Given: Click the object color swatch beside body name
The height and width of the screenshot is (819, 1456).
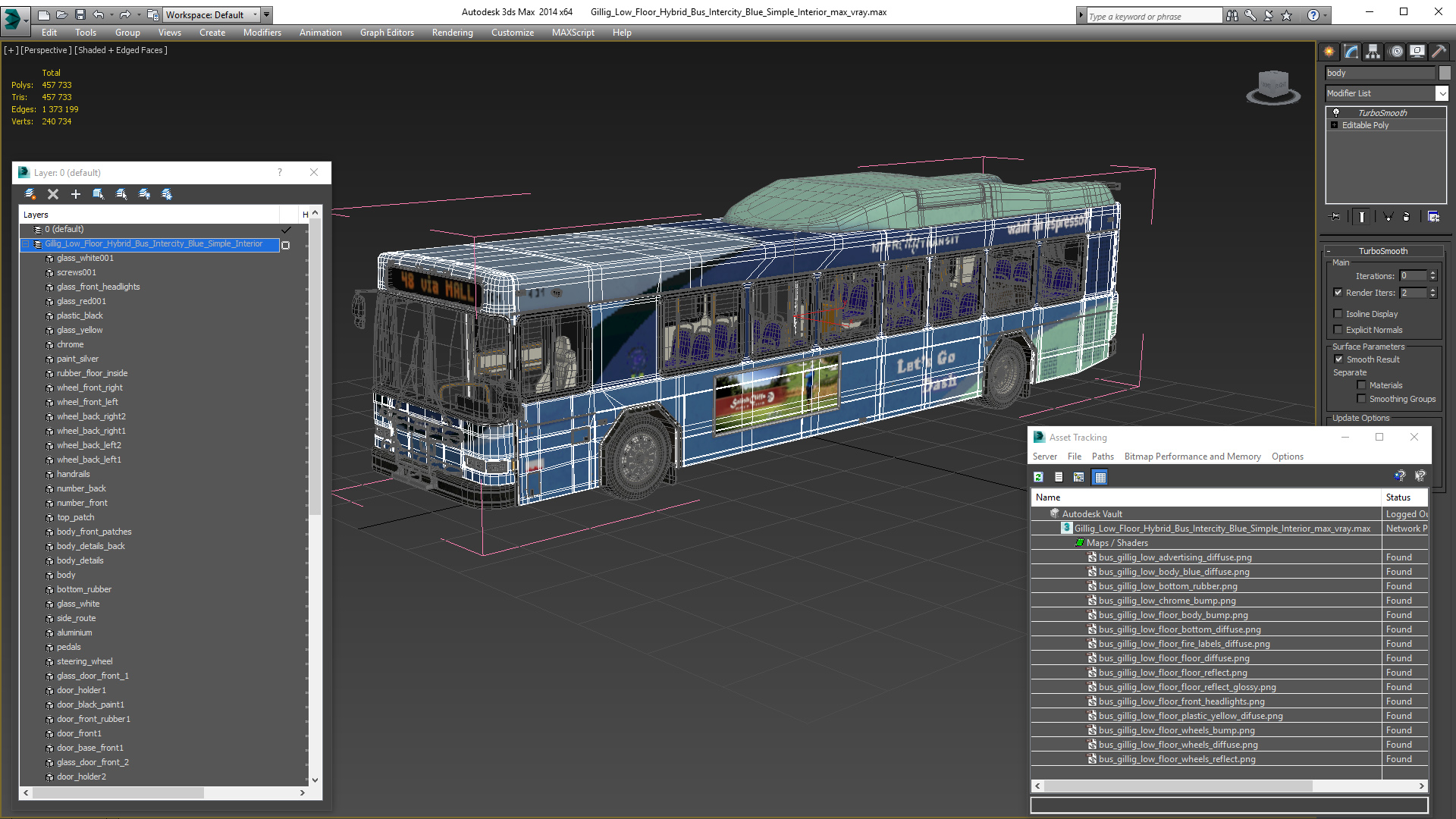Looking at the screenshot, I should (1445, 73).
